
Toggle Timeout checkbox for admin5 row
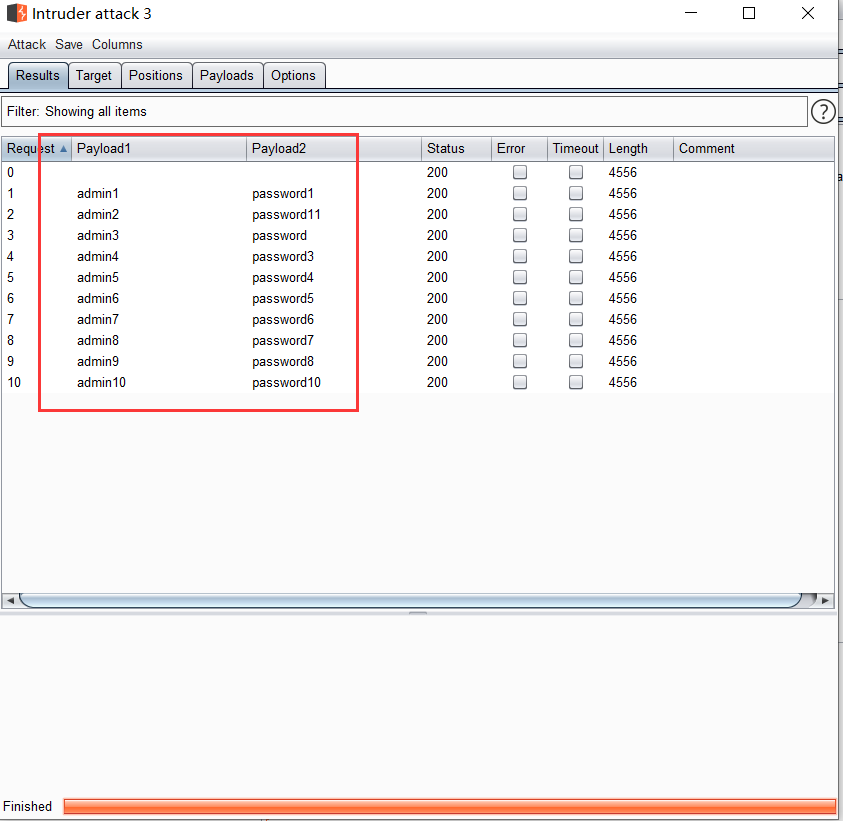pyautogui.click(x=576, y=277)
